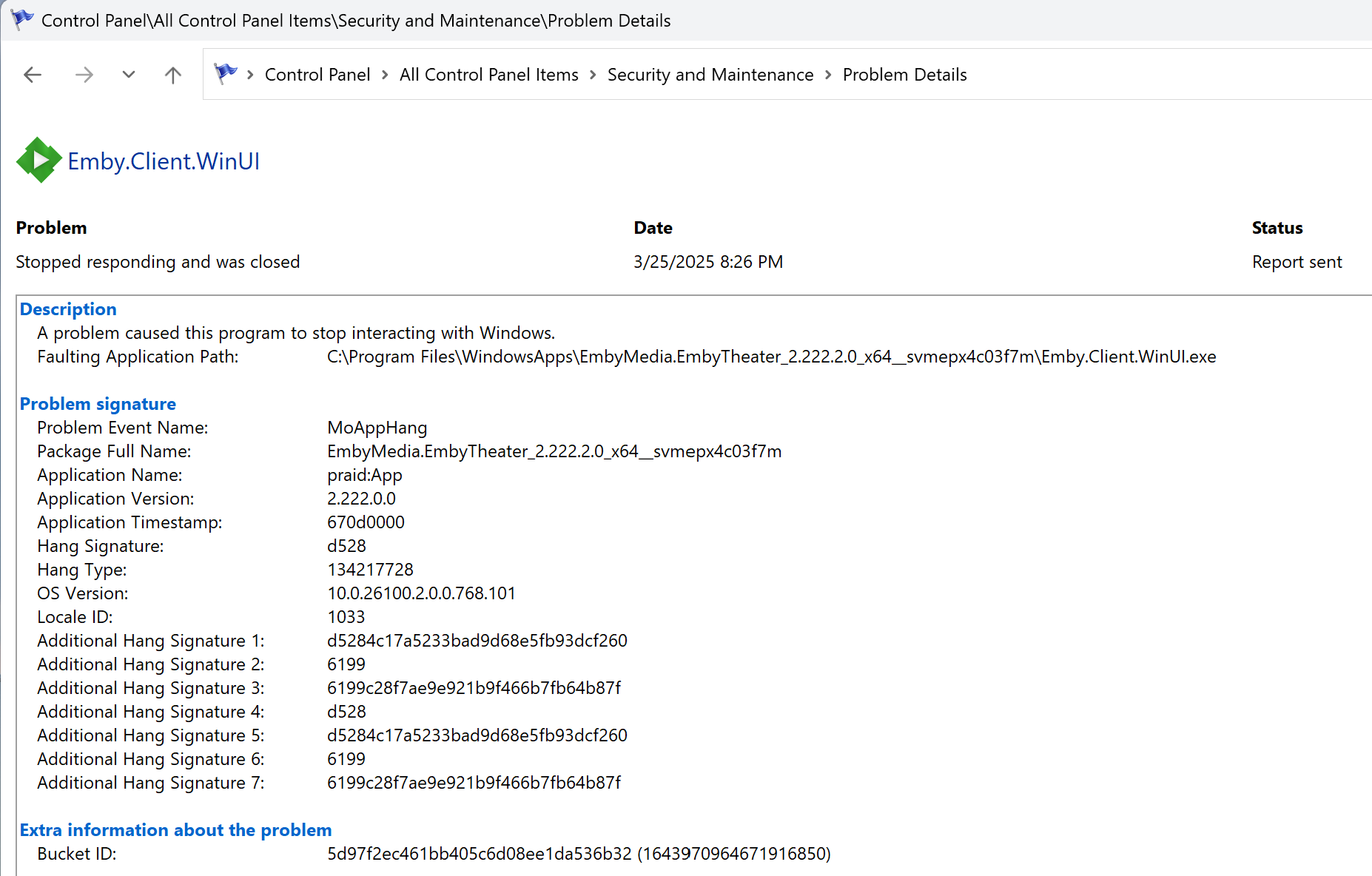Expand chevron after All Control Panel Items

pyautogui.click(x=593, y=75)
